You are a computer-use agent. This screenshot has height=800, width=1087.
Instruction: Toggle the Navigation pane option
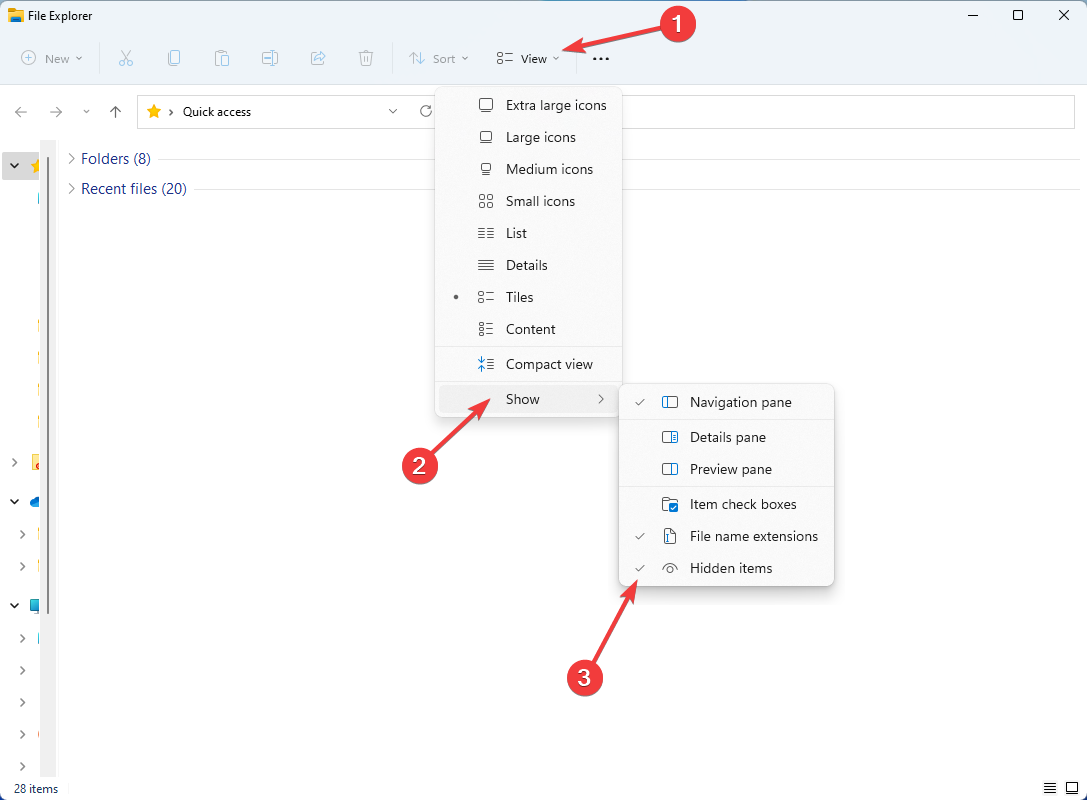point(726,402)
